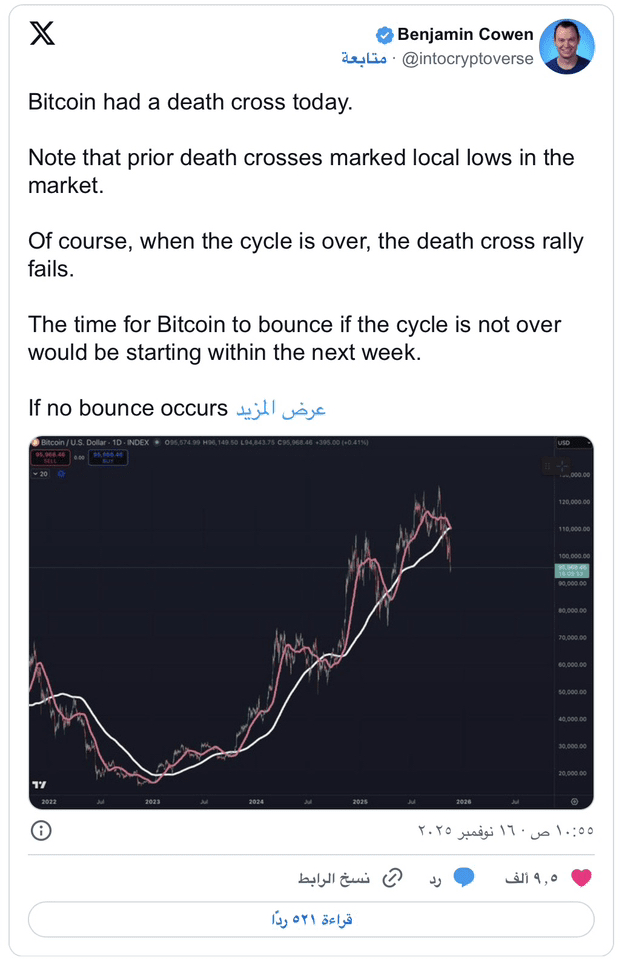Open the @intocryptoverse handle link
Screen dimensions: 622x966
point(466,59)
